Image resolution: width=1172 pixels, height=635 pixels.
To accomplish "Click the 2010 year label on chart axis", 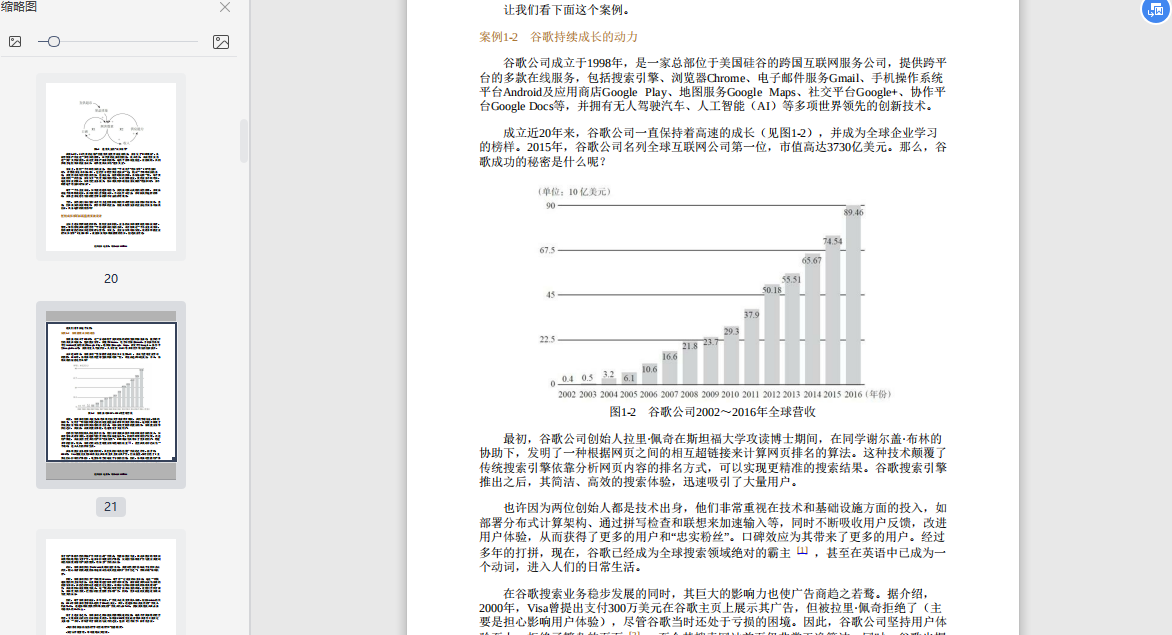I will pos(730,394).
